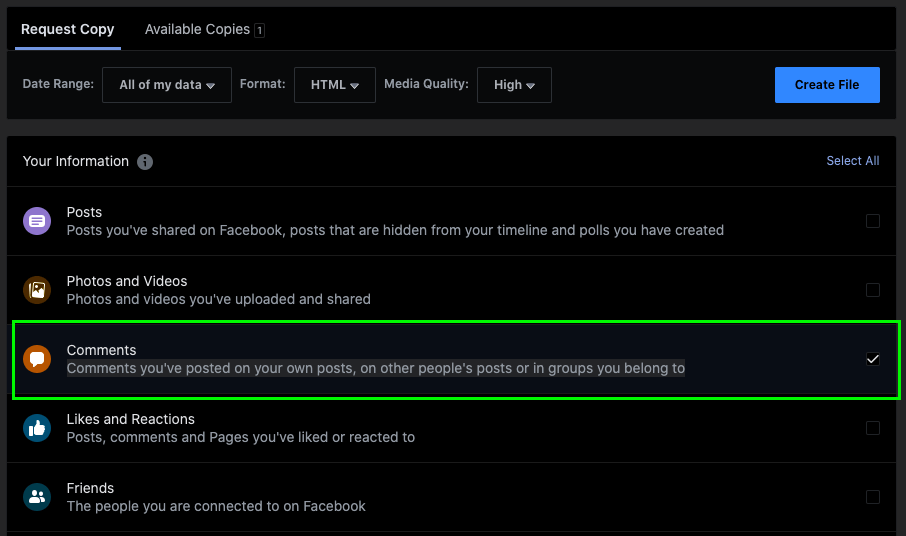906x536 pixels.
Task: Click the Photos and Videos category icon
Action: 37,290
